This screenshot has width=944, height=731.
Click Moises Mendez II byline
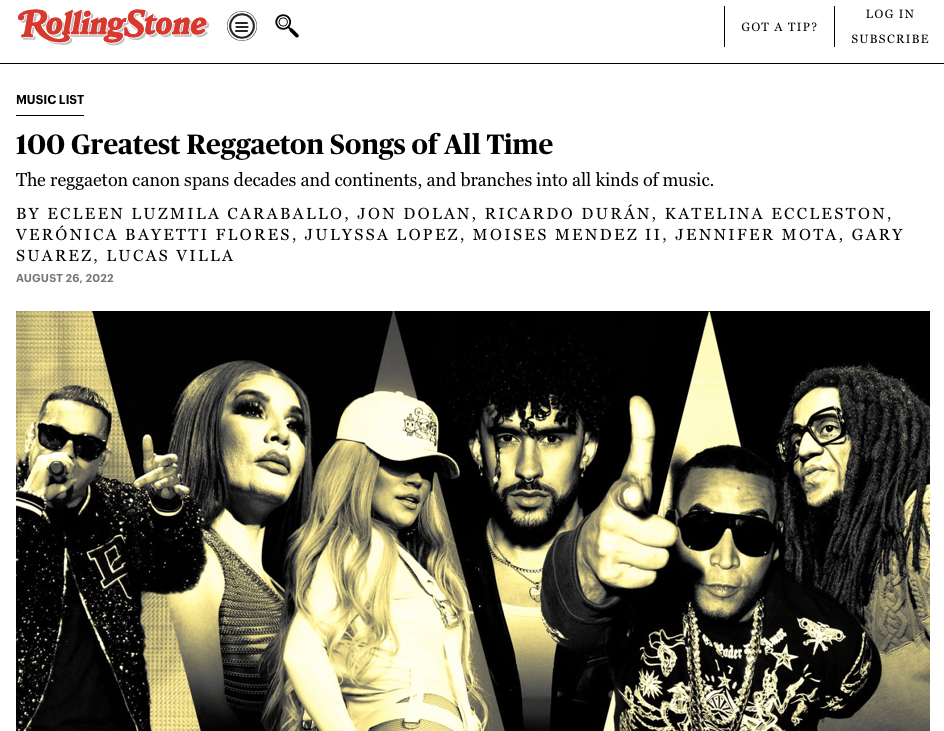[x=567, y=235]
